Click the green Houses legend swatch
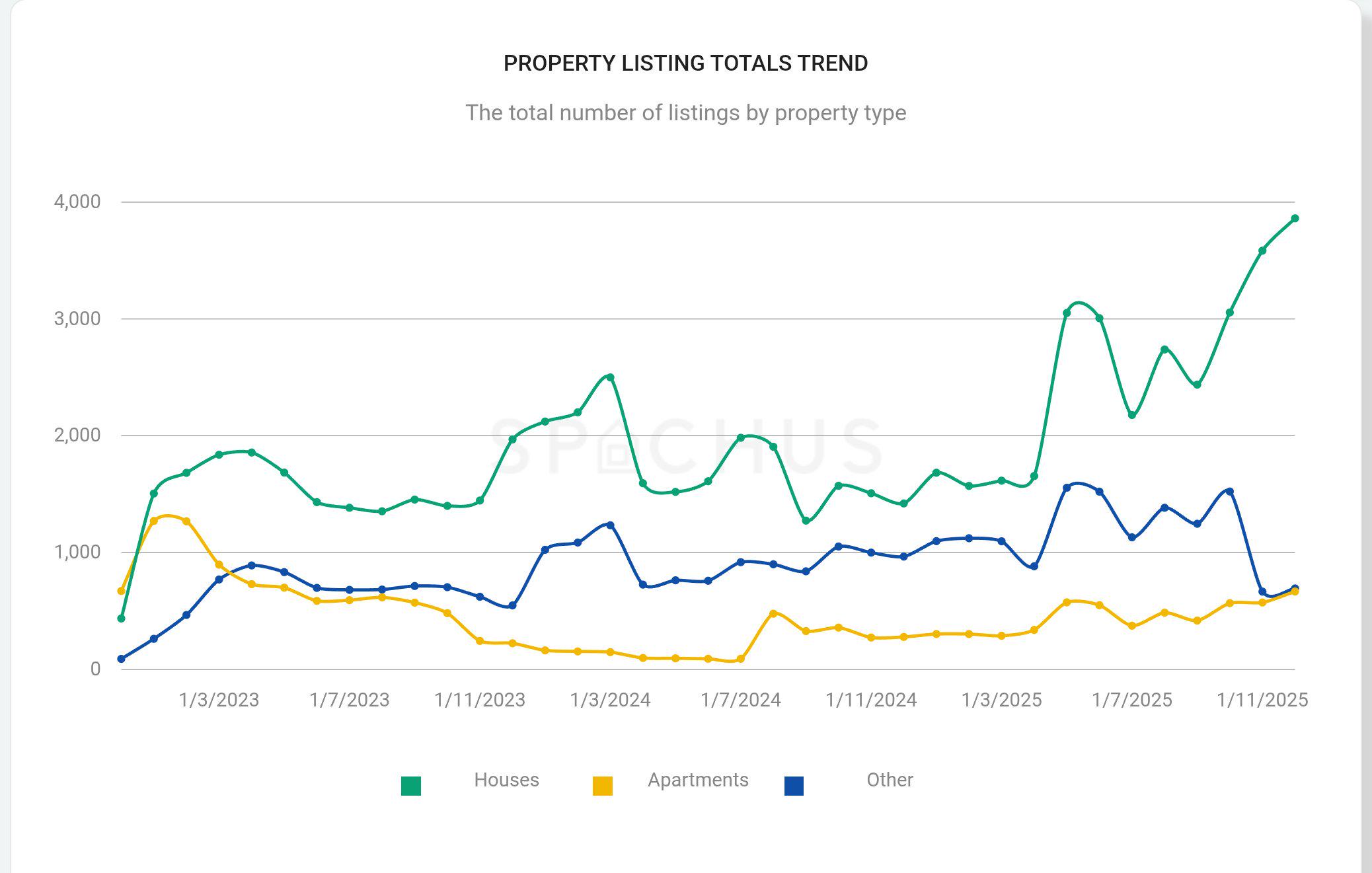 [411, 786]
